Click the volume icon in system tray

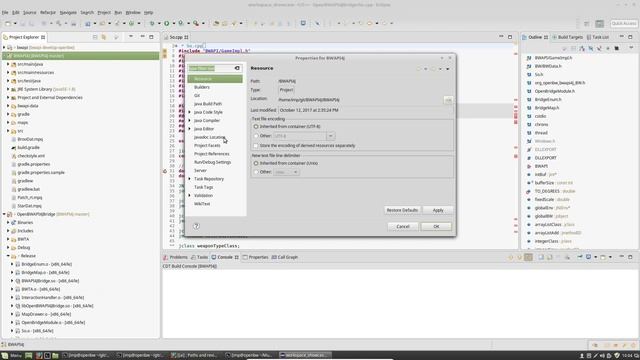[602, 356]
